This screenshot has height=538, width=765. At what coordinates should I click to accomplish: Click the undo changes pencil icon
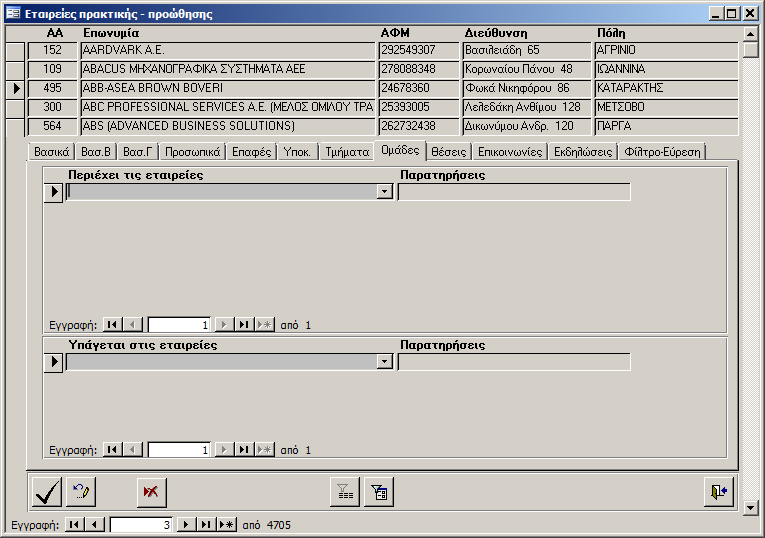click(x=80, y=492)
